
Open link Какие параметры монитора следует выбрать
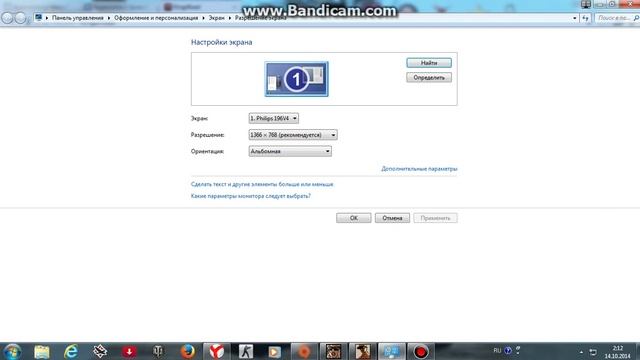coord(251,196)
